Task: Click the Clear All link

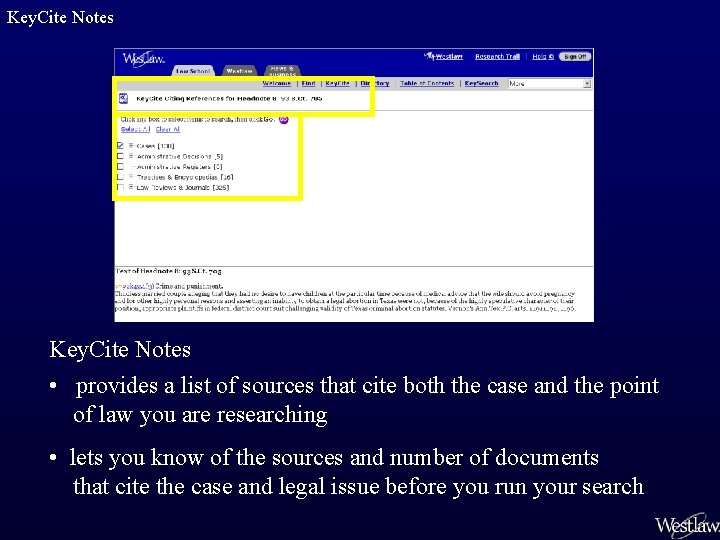Action: coord(168,129)
